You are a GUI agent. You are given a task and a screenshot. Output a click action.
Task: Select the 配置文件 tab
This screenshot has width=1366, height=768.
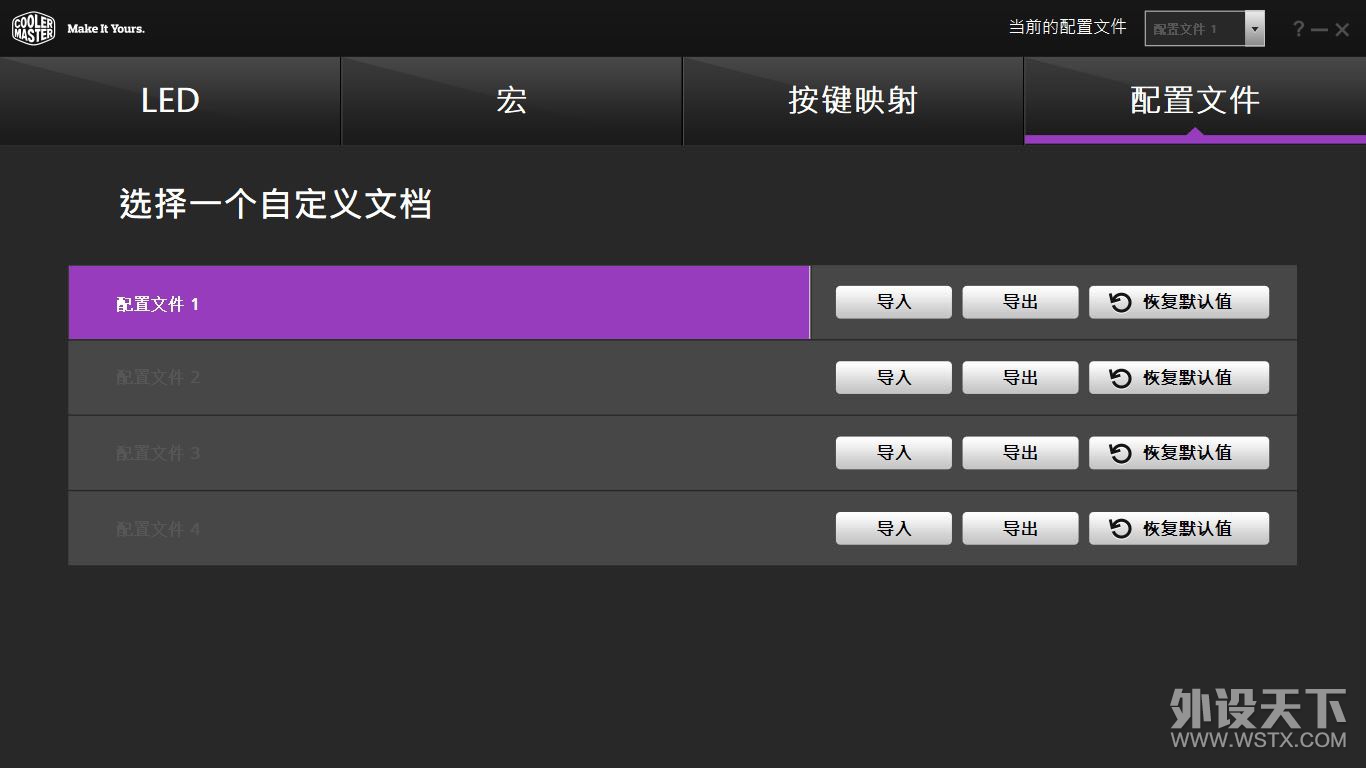[1194, 101]
